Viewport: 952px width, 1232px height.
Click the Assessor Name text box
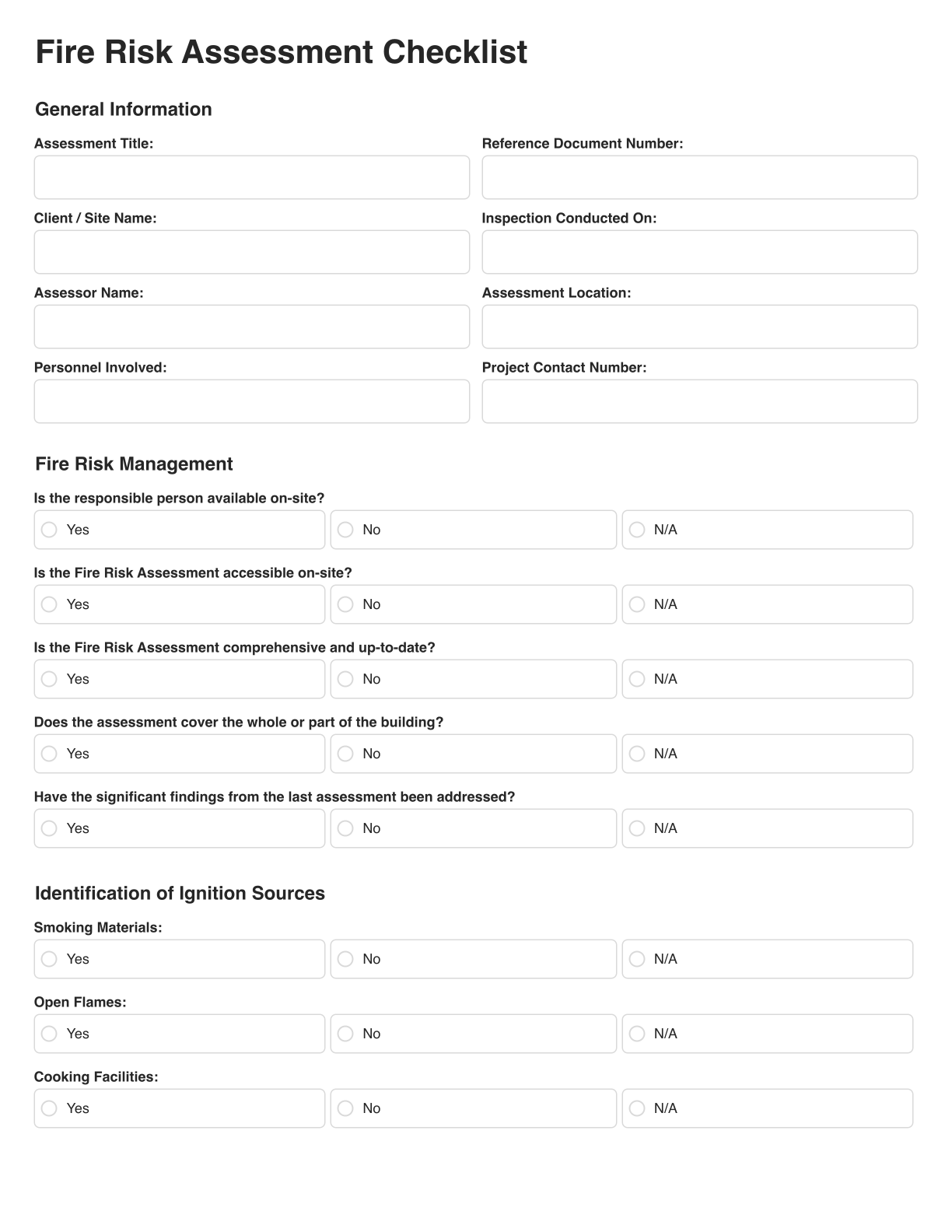point(251,327)
